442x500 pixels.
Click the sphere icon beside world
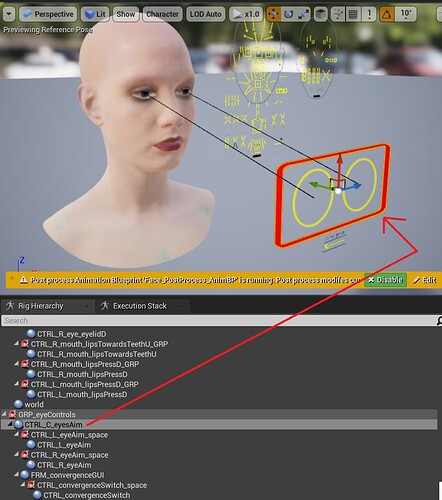tap(18, 404)
